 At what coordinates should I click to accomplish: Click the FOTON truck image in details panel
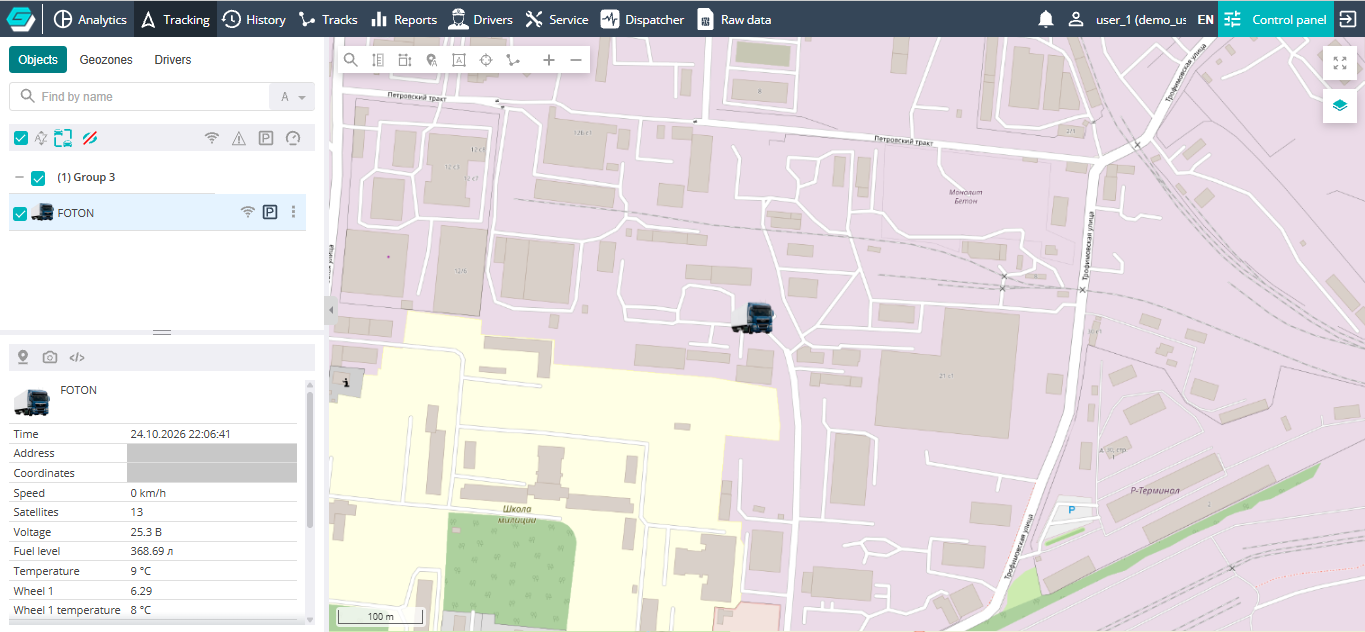tap(32, 402)
